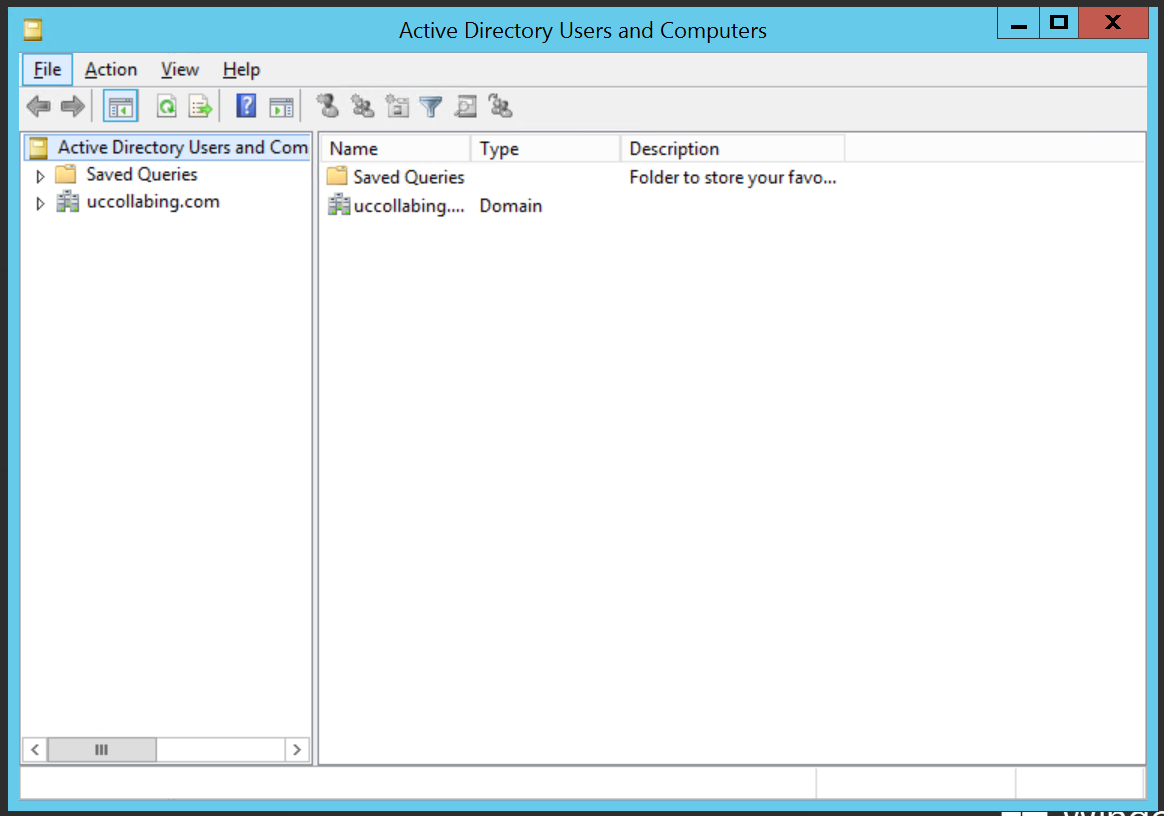Click the Export List toolbar icon
1164x816 pixels.
coord(200,107)
